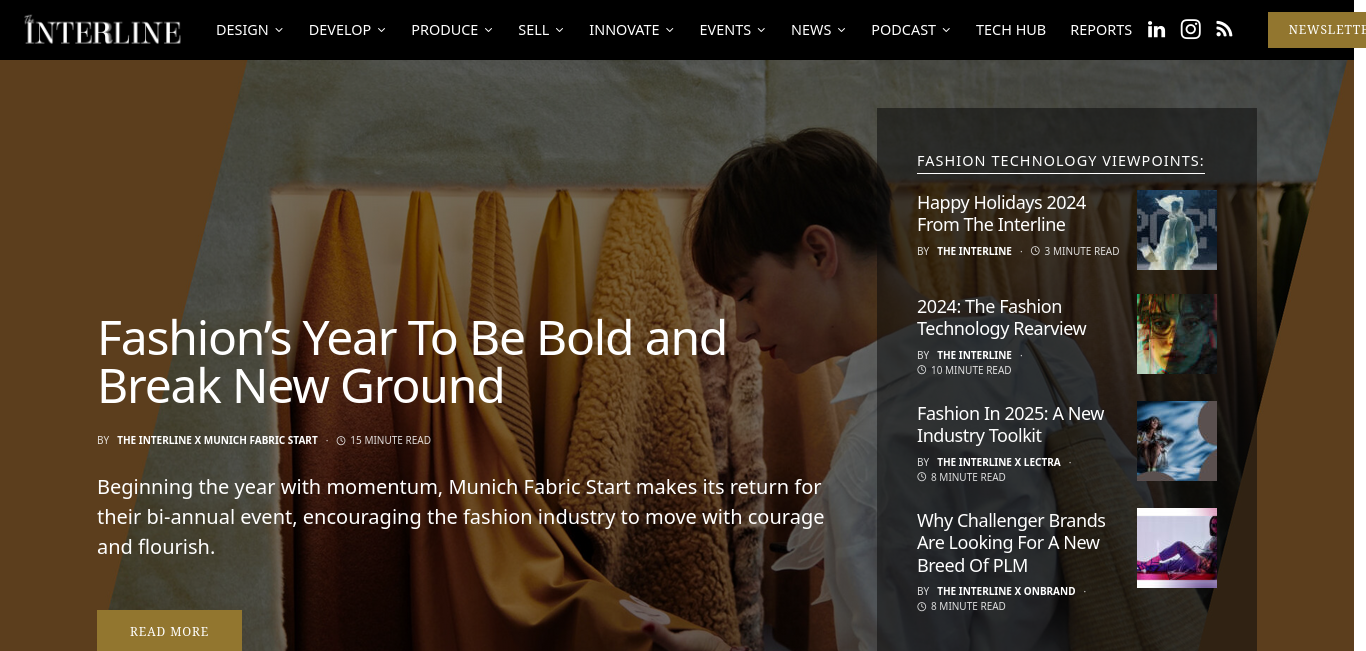This screenshot has width=1366, height=651.
Task: Open author link under Fashion Technology Rearview
Action: pos(974,355)
